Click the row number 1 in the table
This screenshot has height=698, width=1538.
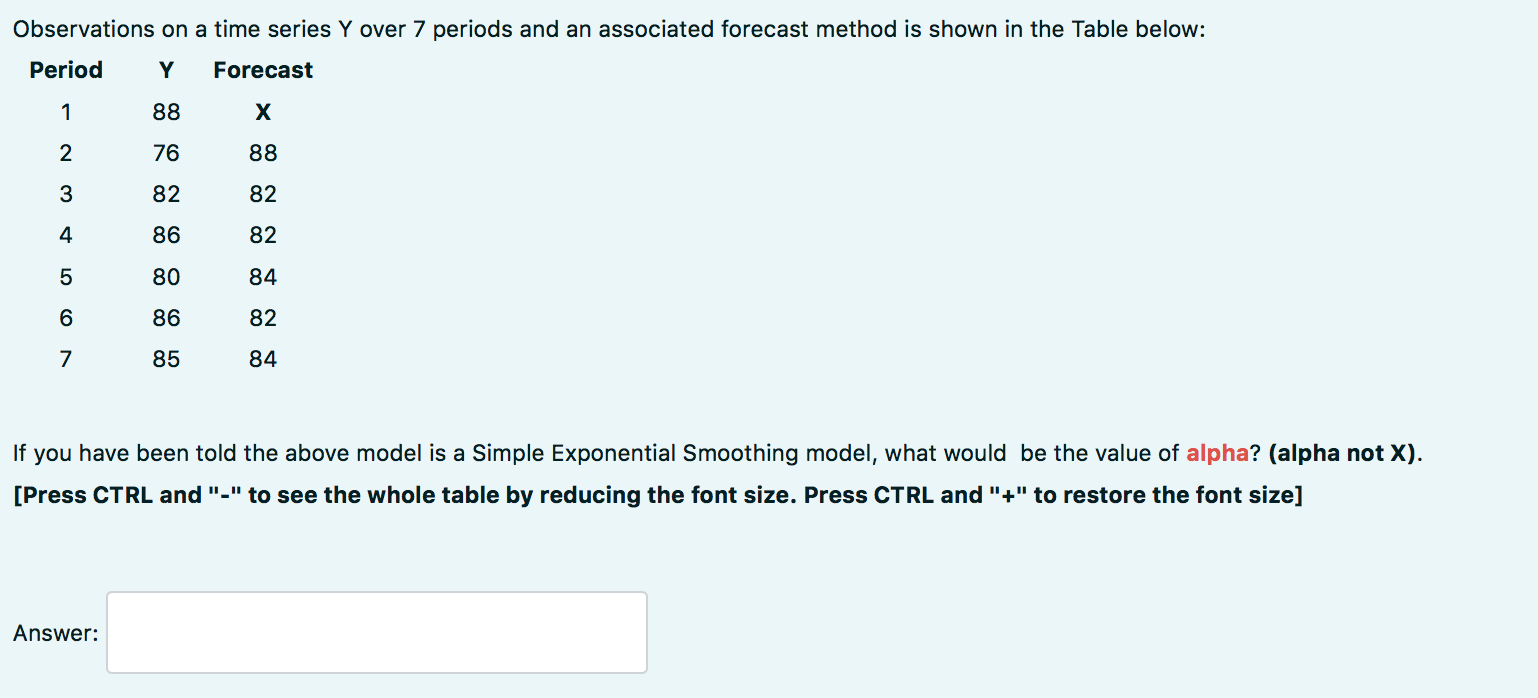point(66,112)
